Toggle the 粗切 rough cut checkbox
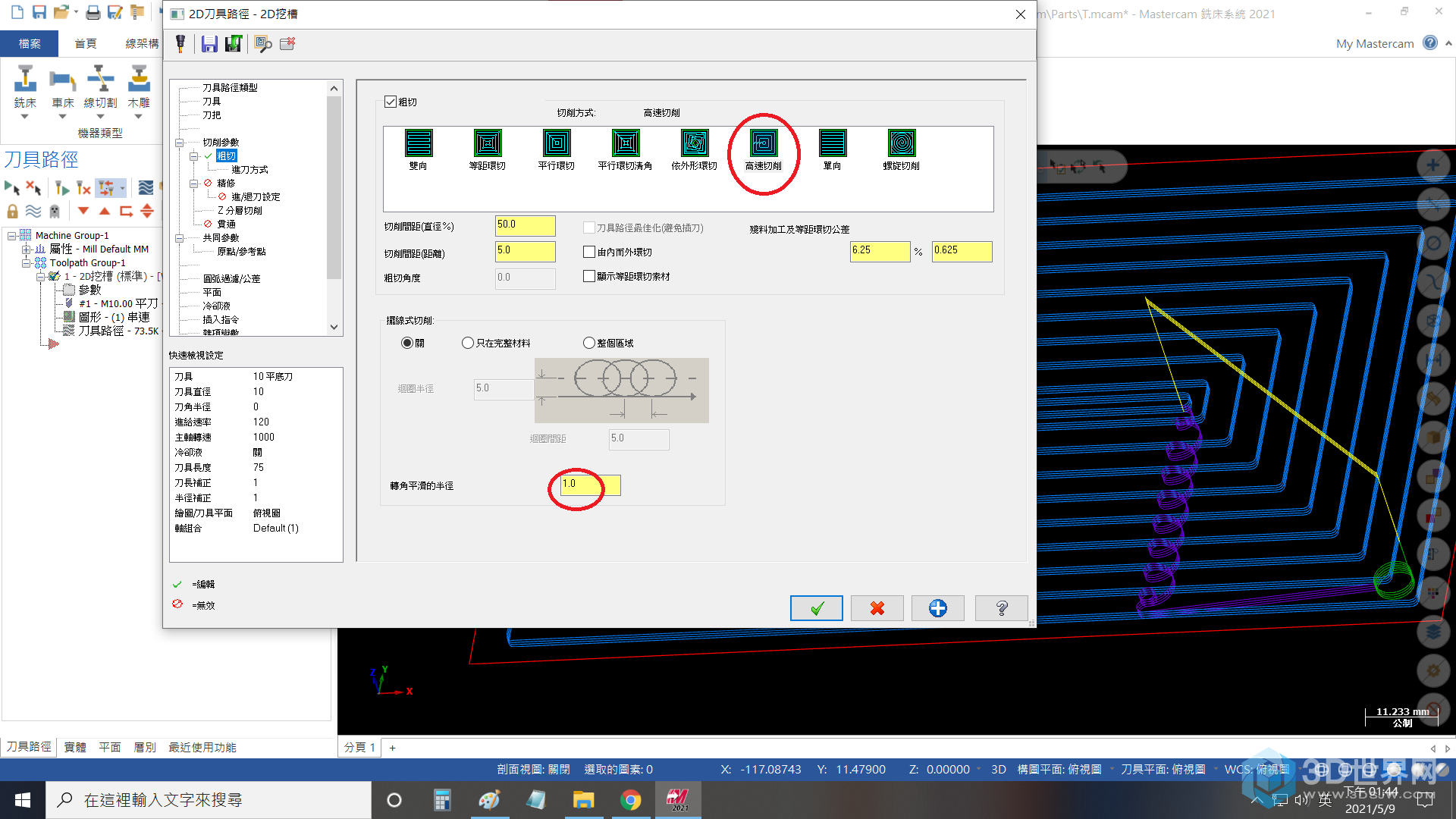The height and width of the screenshot is (819, 1456). point(391,102)
